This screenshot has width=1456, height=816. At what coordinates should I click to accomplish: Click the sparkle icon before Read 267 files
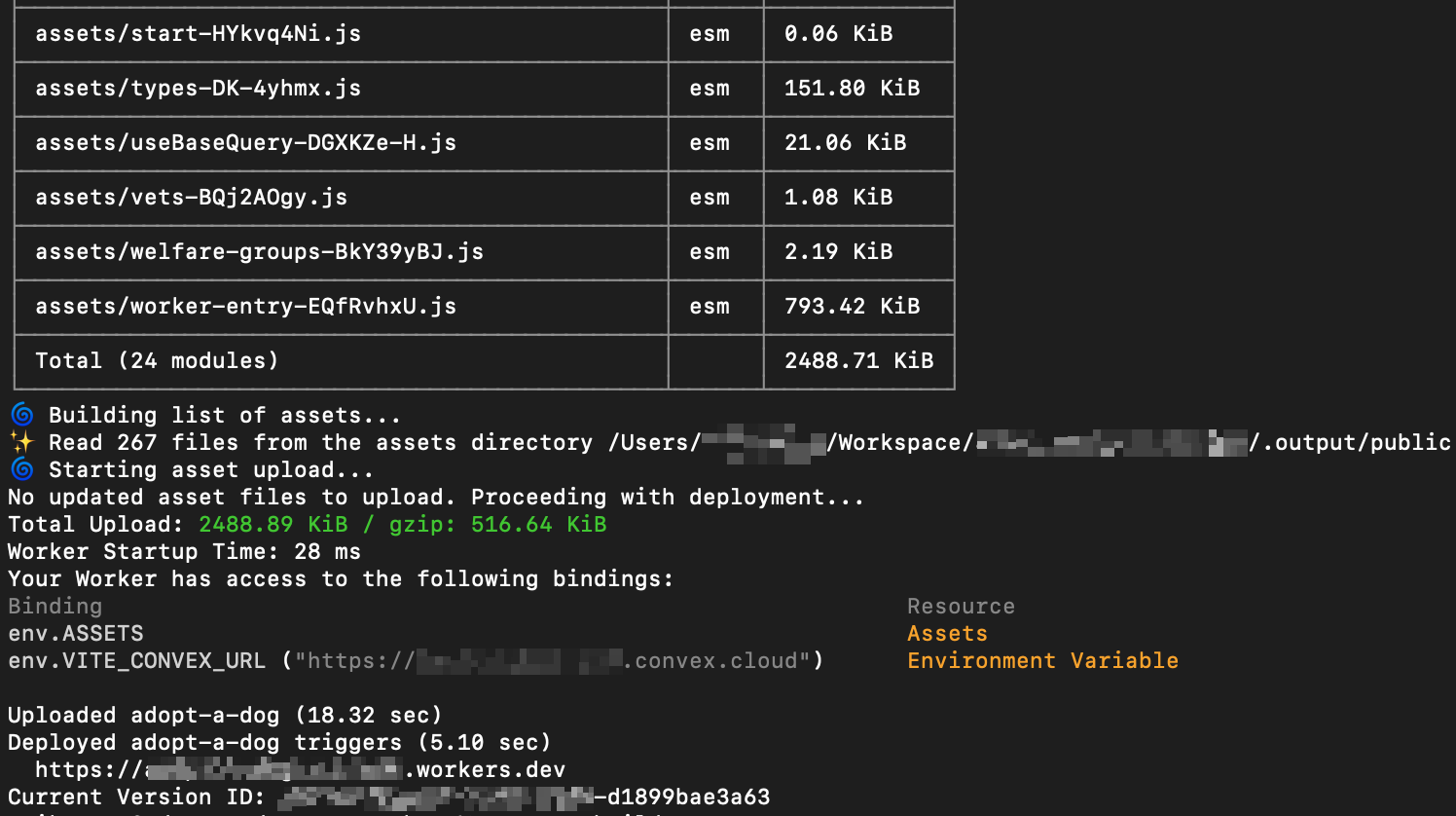click(x=21, y=442)
